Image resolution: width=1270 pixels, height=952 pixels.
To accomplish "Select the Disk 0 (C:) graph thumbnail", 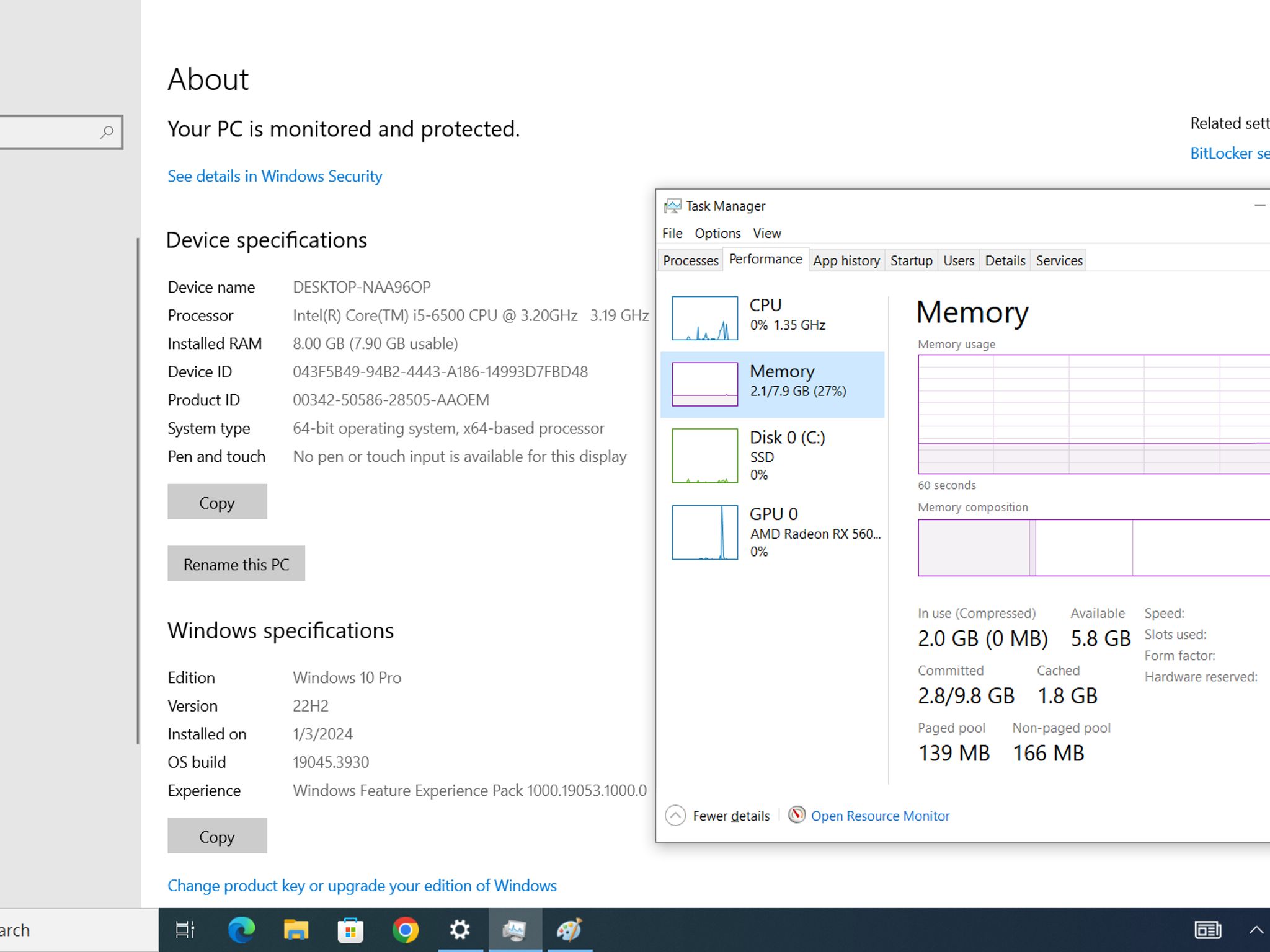I will tap(705, 456).
